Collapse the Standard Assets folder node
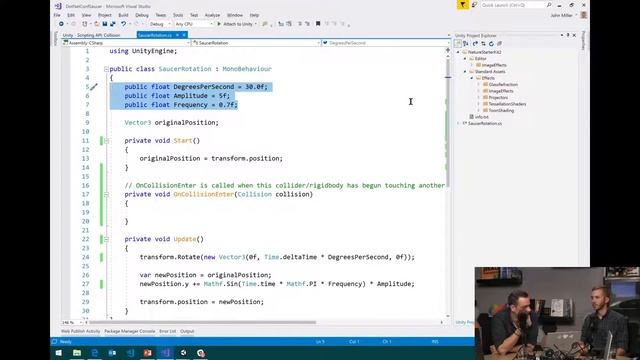 click(465, 72)
